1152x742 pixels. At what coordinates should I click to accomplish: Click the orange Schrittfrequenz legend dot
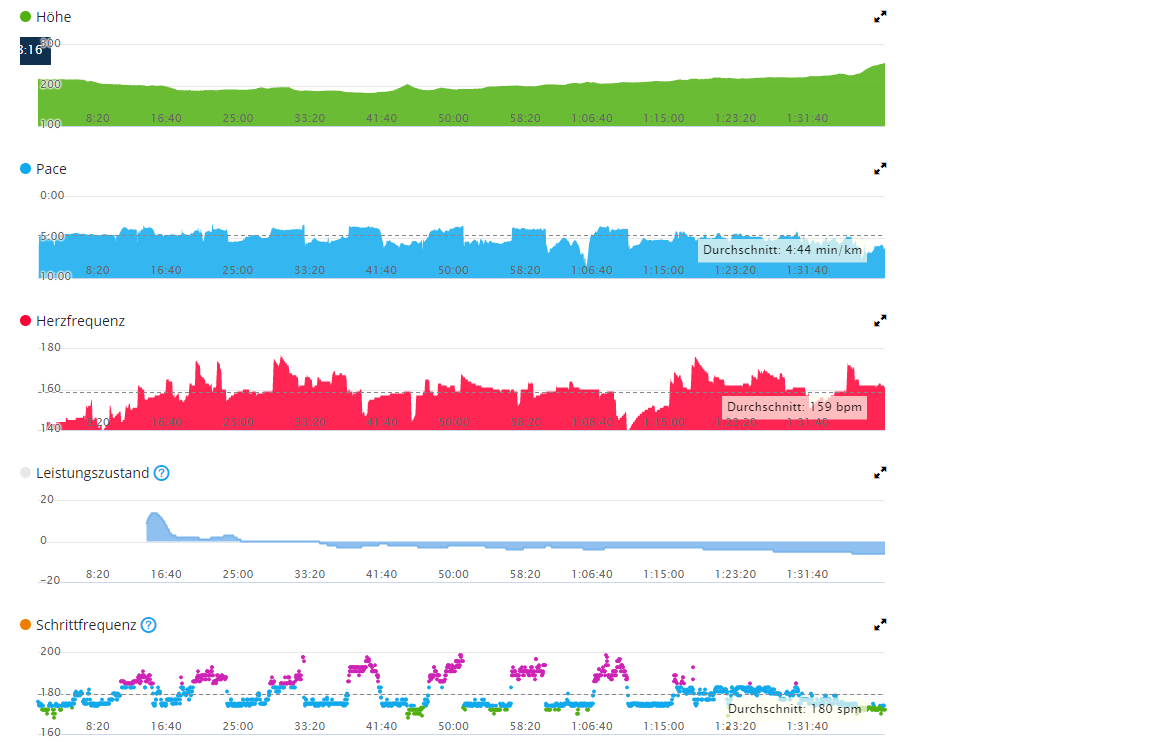[x=26, y=625]
